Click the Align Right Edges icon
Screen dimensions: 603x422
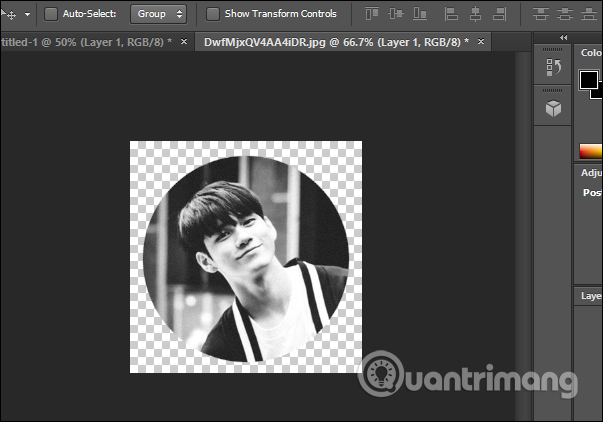coord(500,14)
